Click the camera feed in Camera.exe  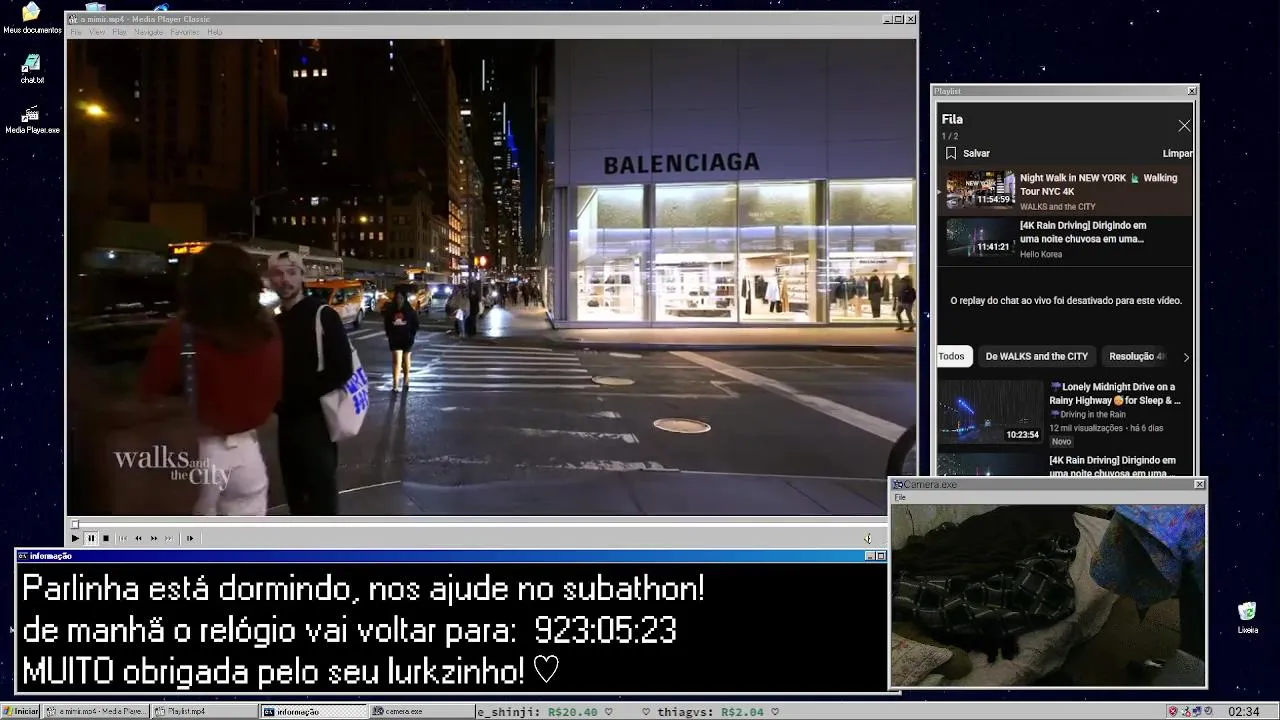[x=1048, y=594]
